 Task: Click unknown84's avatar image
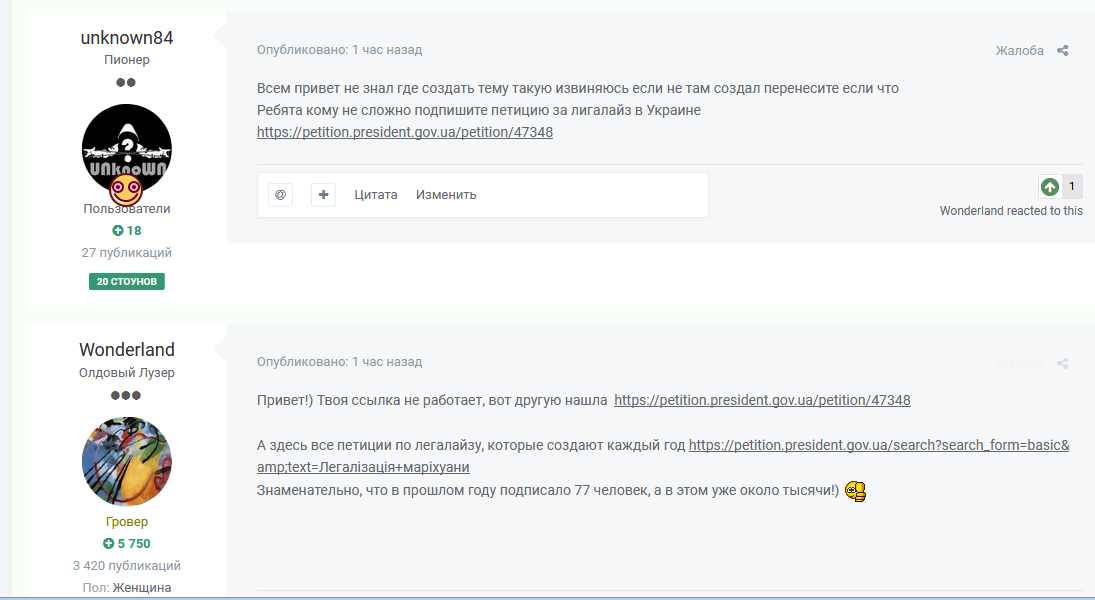coord(126,149)
